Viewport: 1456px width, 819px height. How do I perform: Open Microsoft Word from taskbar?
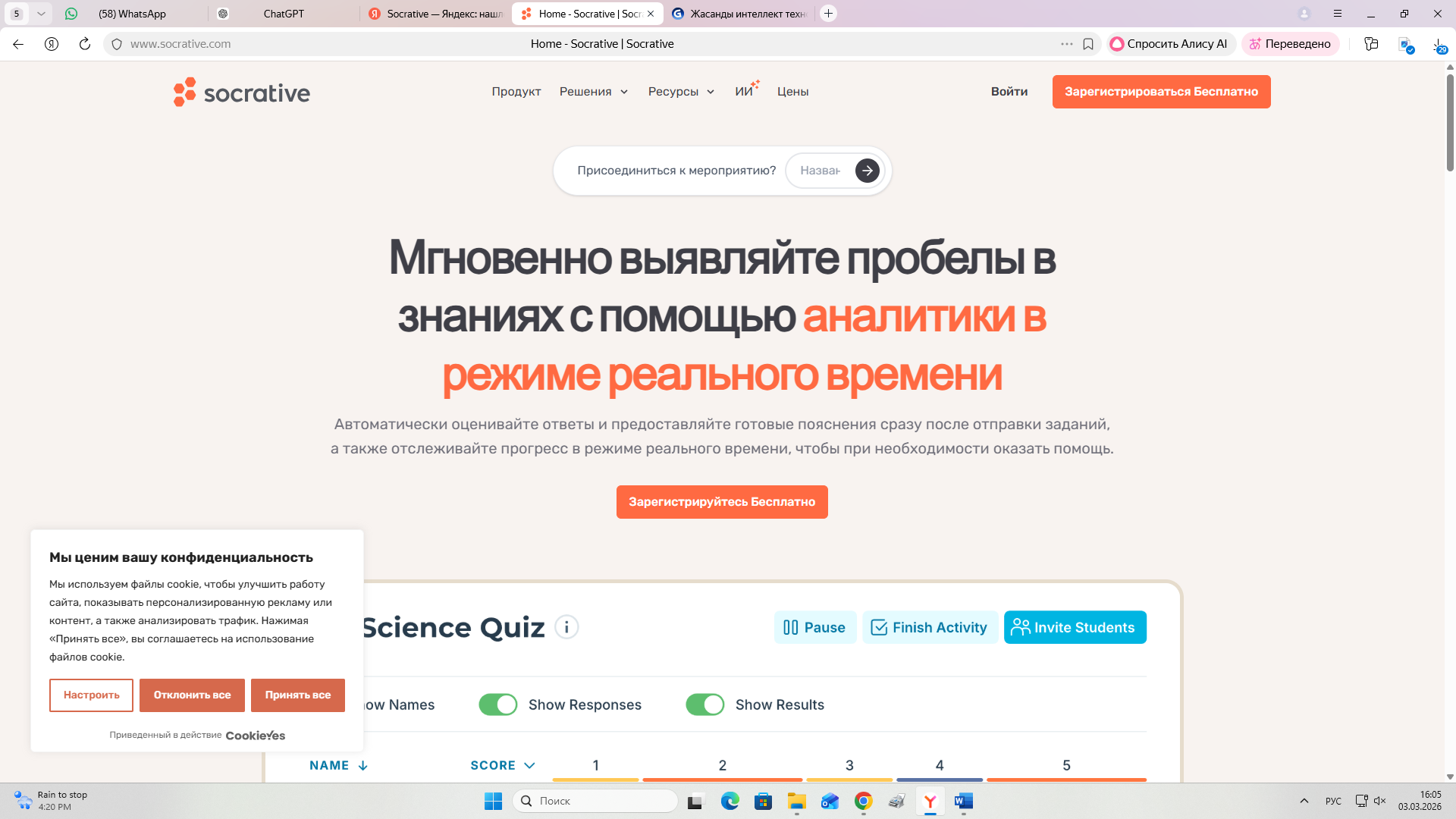(963, 801)
